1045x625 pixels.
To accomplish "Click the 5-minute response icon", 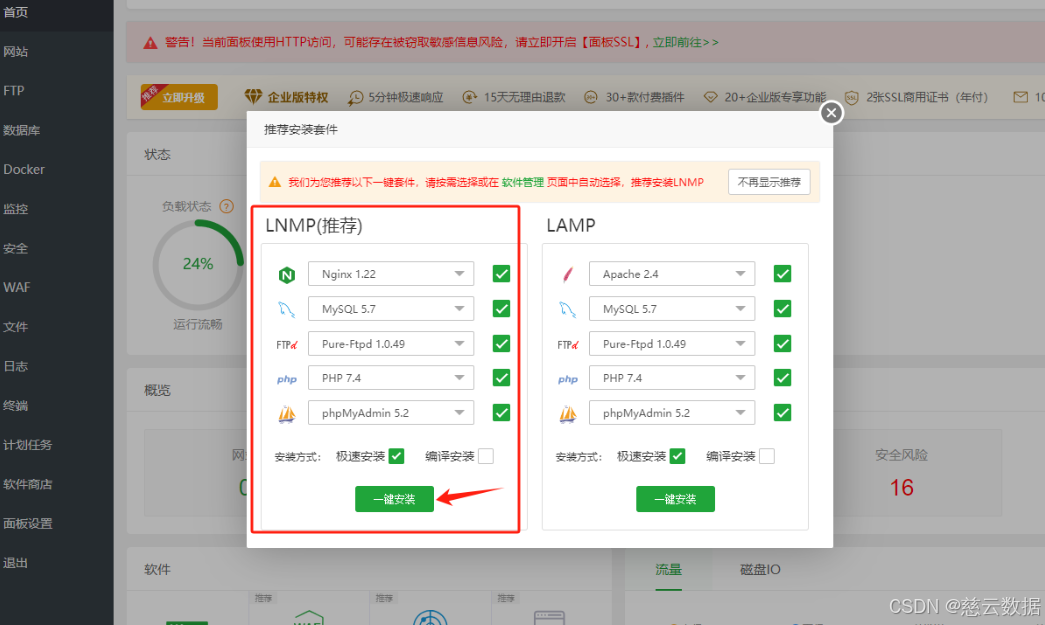I will pyautogui.click(x=355, y=97).
